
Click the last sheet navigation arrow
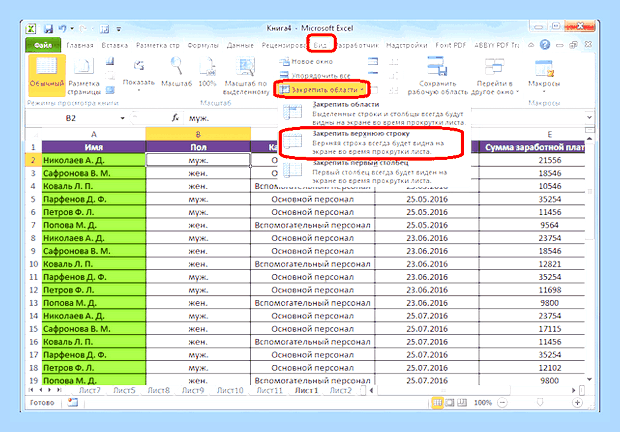pyautogui.click(x=59, y=390)
